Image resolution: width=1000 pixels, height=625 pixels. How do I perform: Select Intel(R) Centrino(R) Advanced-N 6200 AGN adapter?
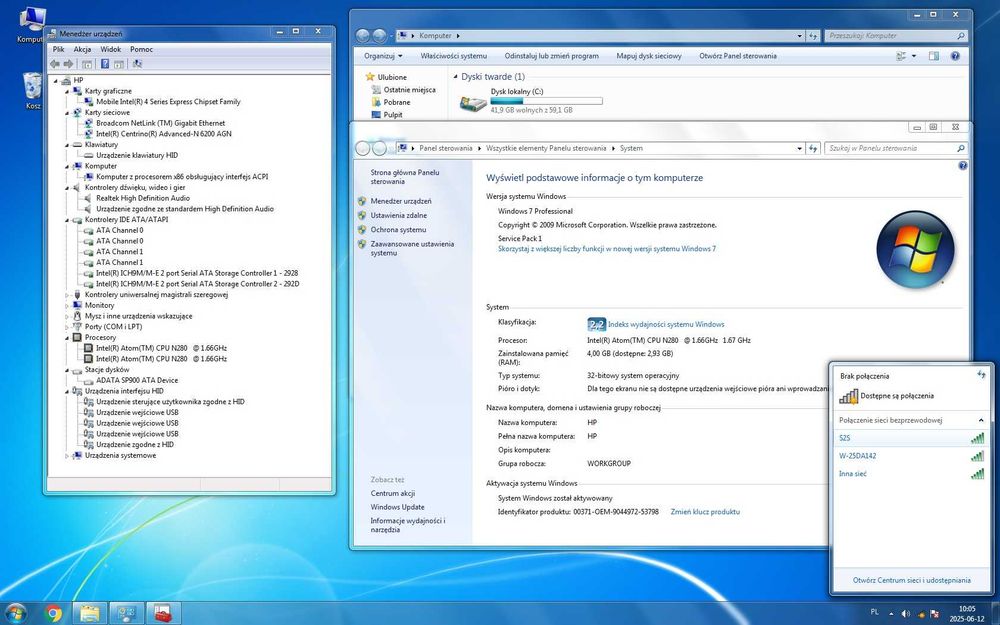tap(164, 134)
